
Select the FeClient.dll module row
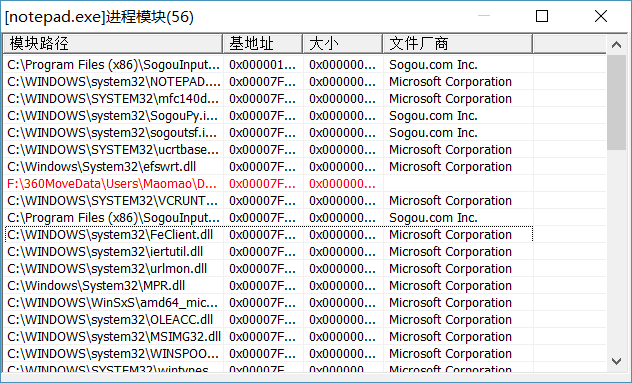tap(268, 235)
